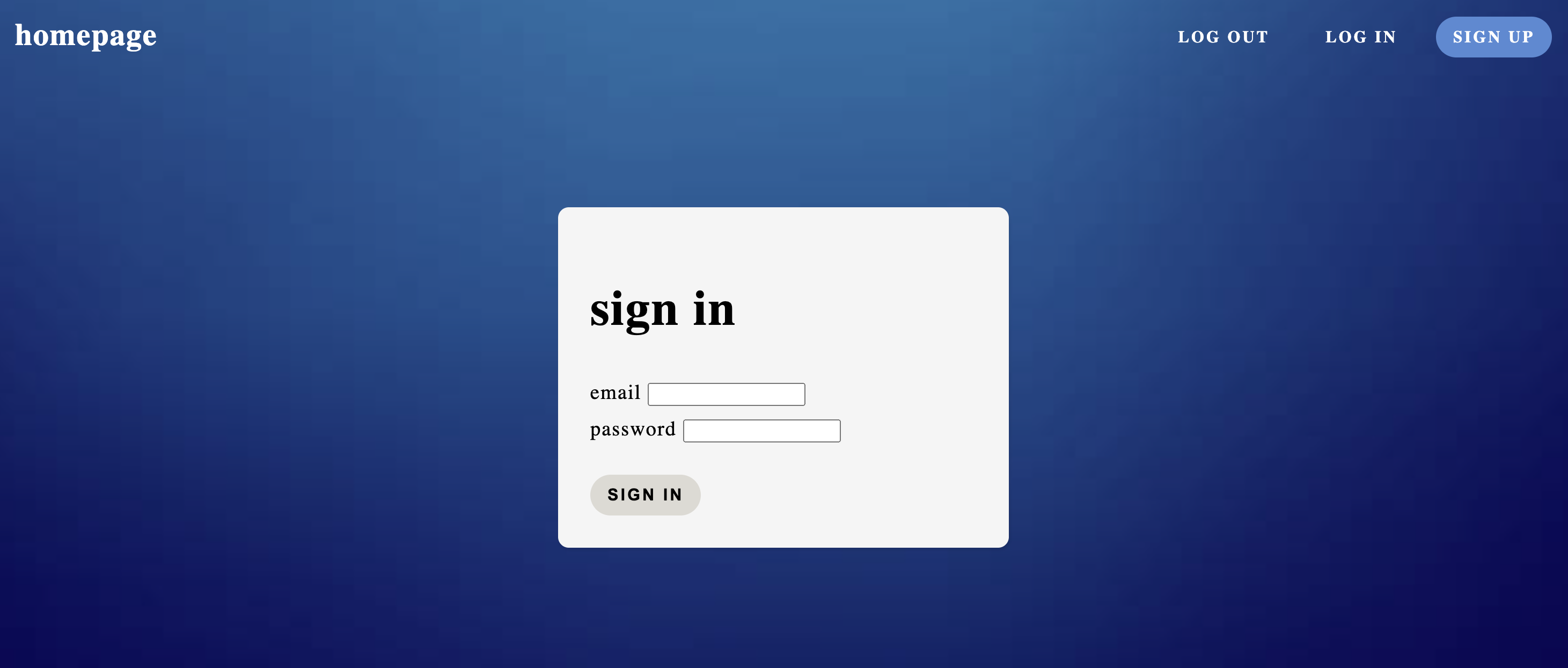Click the LOG IN navigation link

[1361, 37]
